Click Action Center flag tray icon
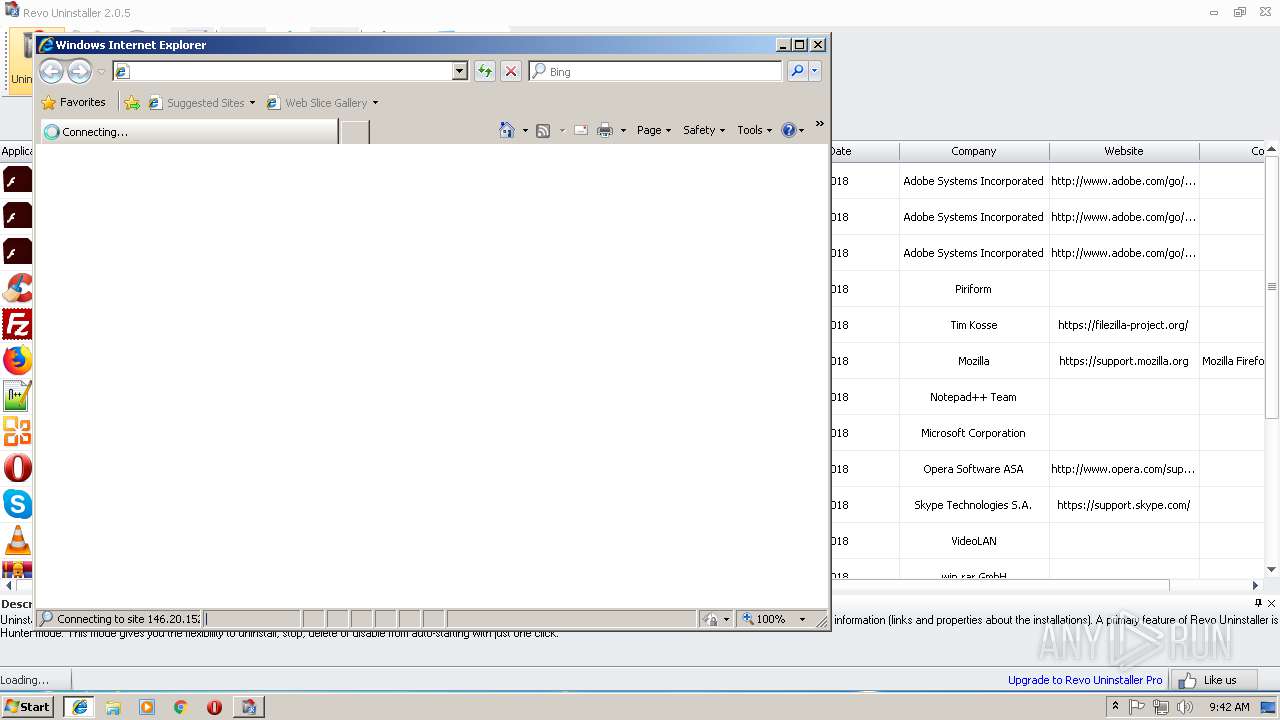The width and height of the screenshot is (1280, 720). [x=1137, y=707]
